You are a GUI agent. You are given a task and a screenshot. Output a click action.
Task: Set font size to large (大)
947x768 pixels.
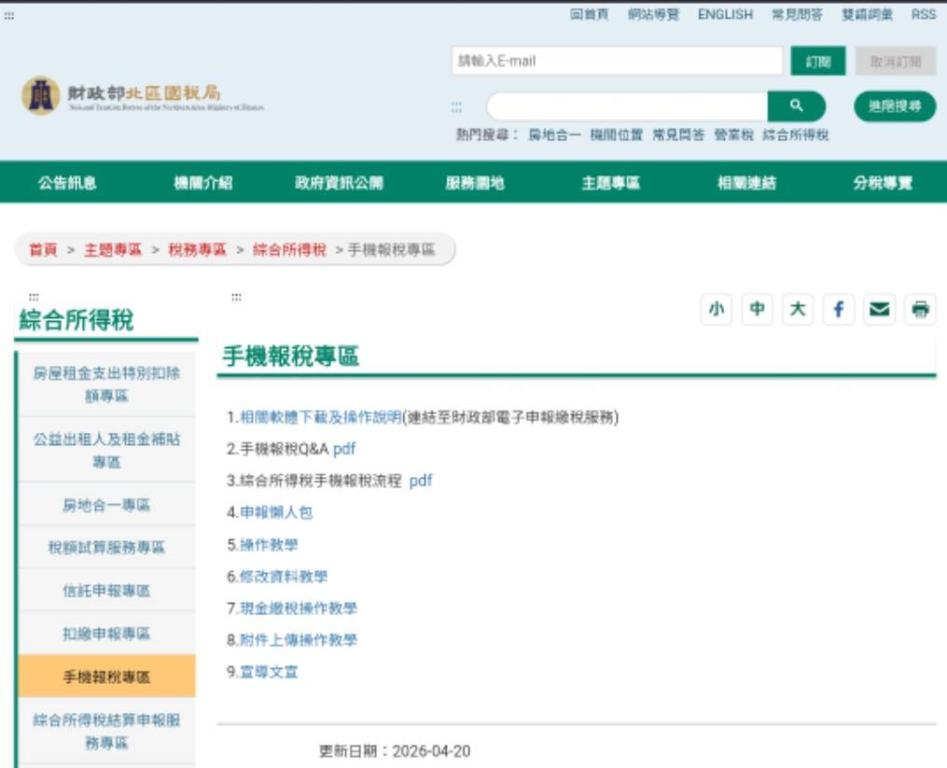pyautogui.click(x=797, y=310)
